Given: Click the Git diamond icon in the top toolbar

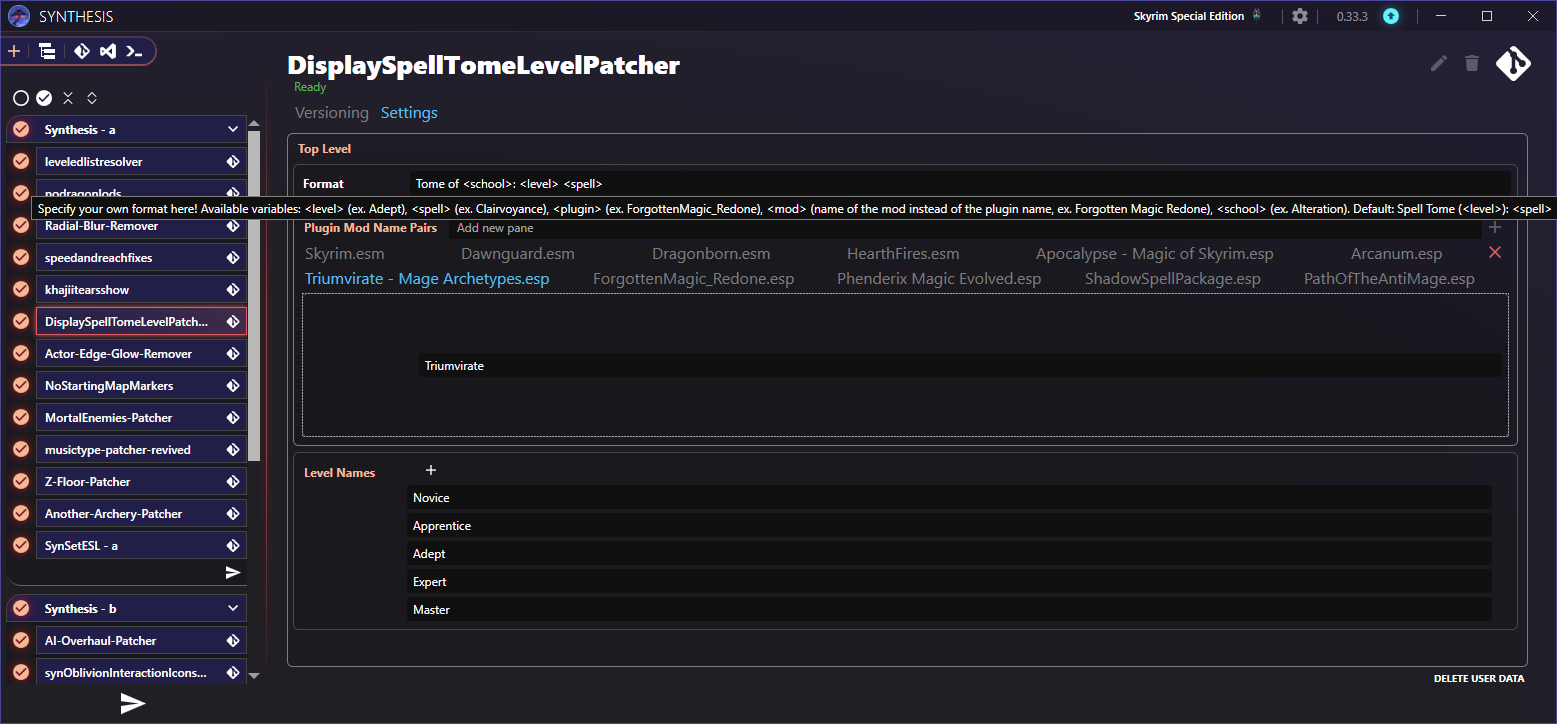Looking at the screenshot, I should click(x=82, y=51).
